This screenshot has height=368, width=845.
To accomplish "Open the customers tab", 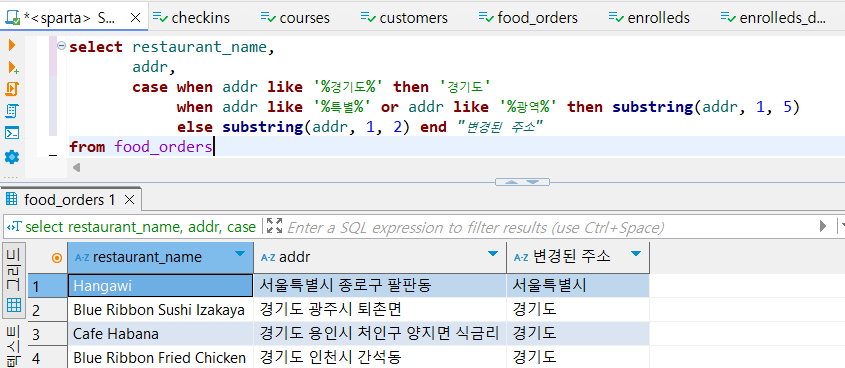I will click(404, 18).
